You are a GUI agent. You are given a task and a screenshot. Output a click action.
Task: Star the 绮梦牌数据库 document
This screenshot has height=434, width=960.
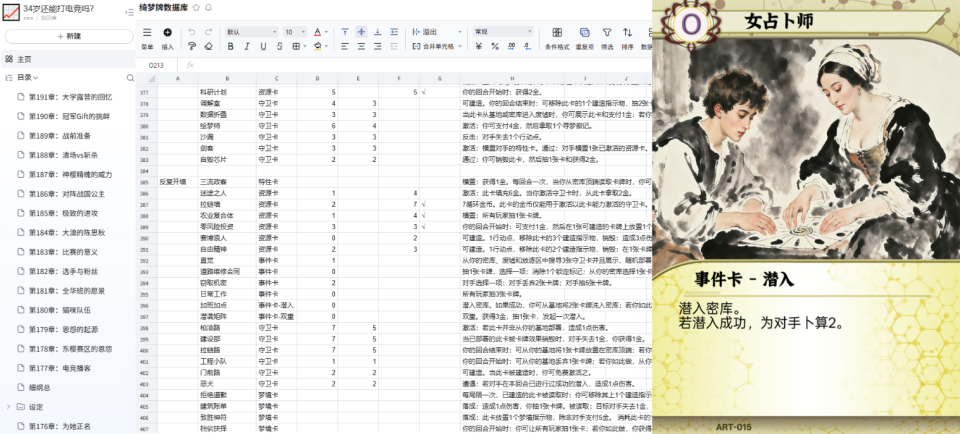click(196, 7)
